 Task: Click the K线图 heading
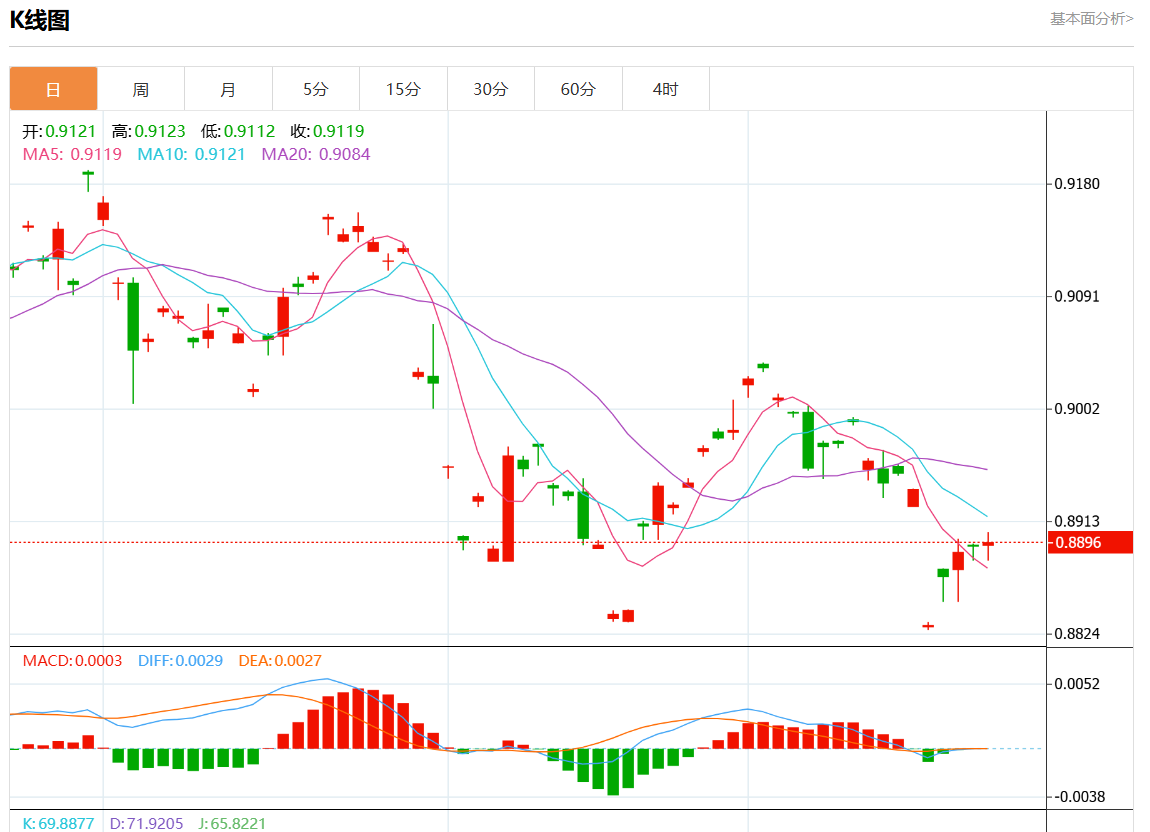tap(40, 20)
